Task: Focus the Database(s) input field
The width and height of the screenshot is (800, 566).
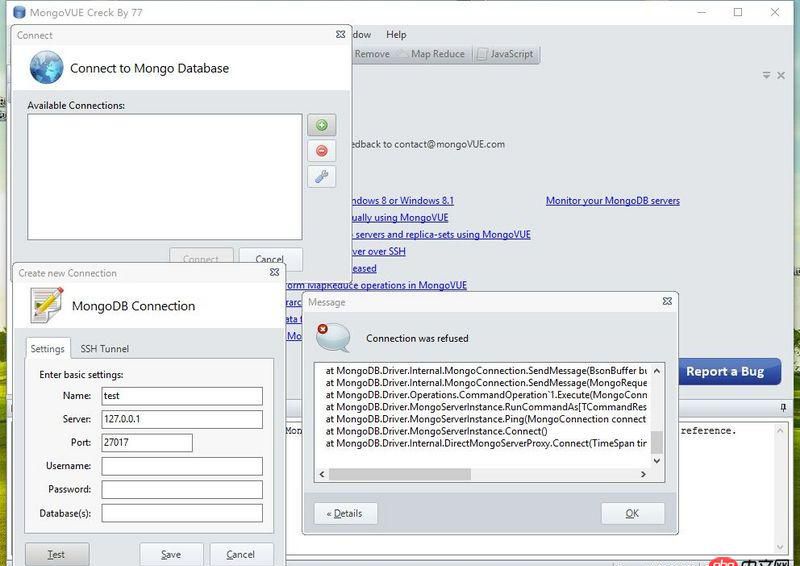Action: 182,513
